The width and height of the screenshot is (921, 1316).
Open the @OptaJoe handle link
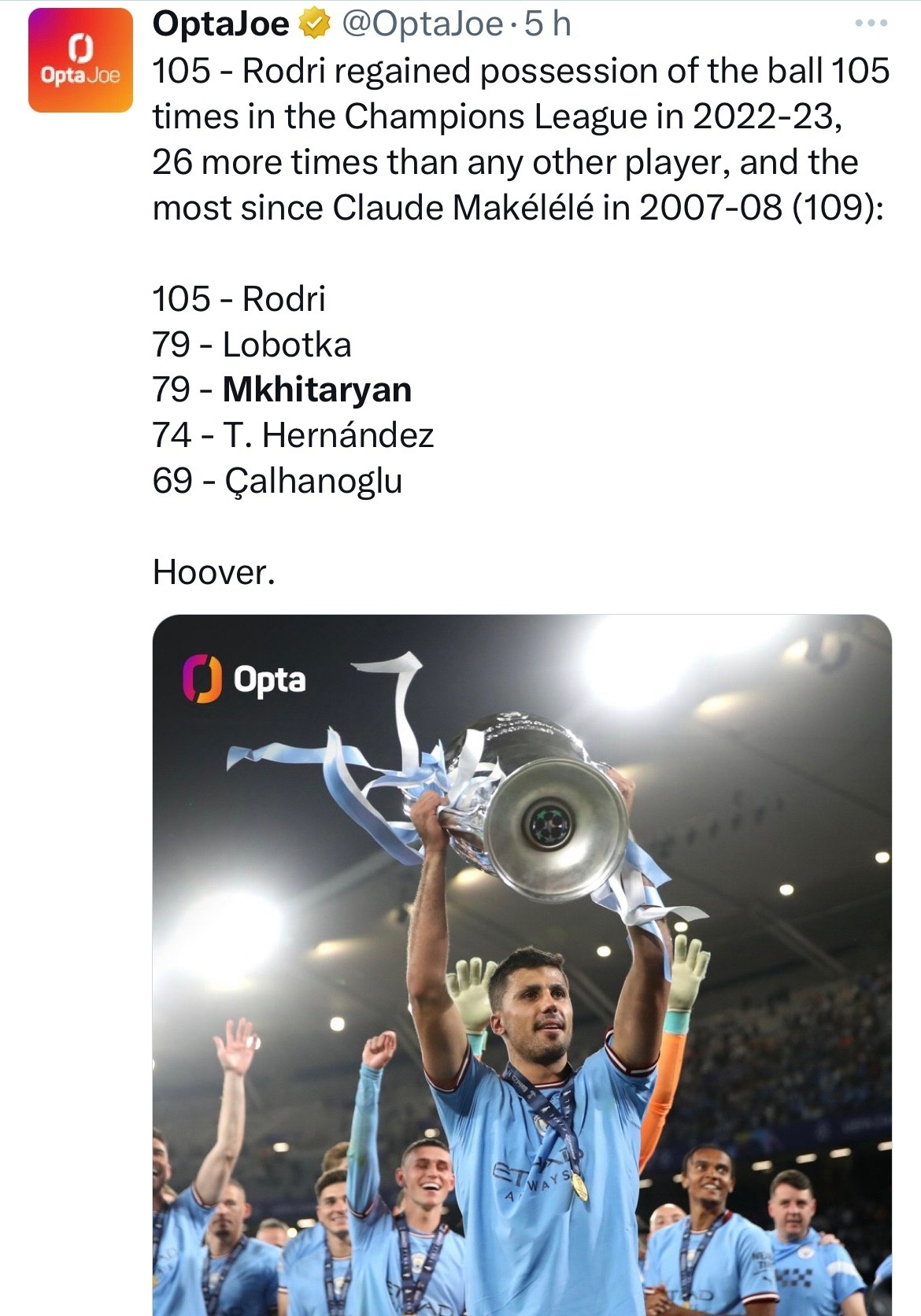420,24
